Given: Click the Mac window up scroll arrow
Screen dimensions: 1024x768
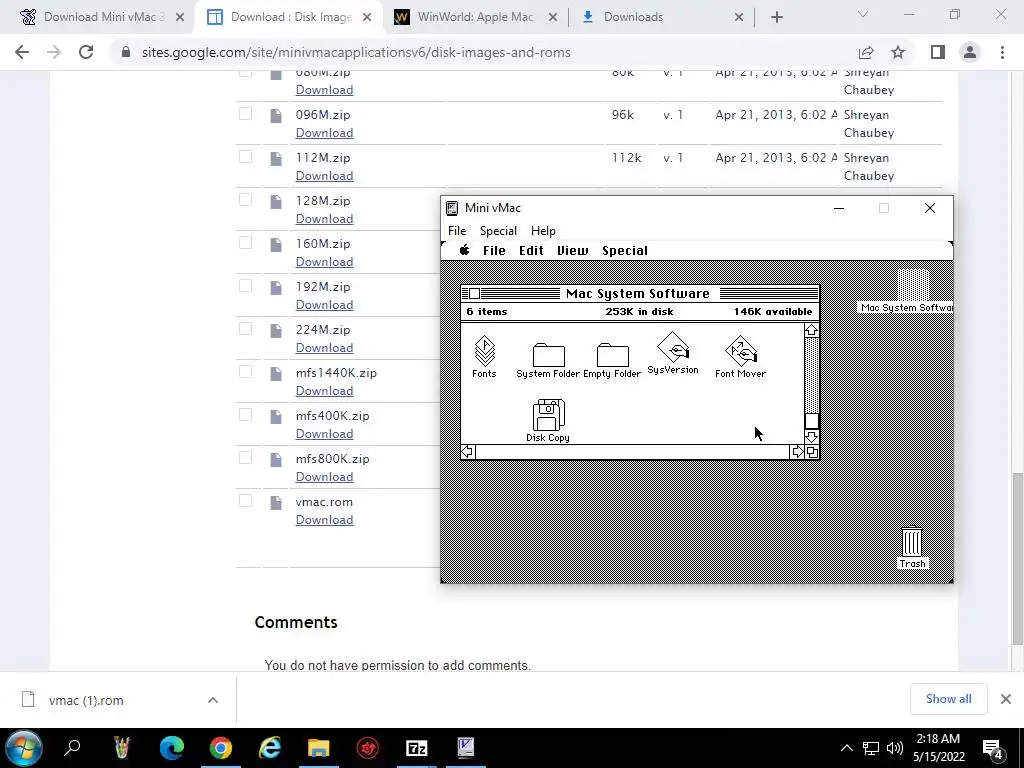Looking at the screenshot, I should click(x=811, y=330).
